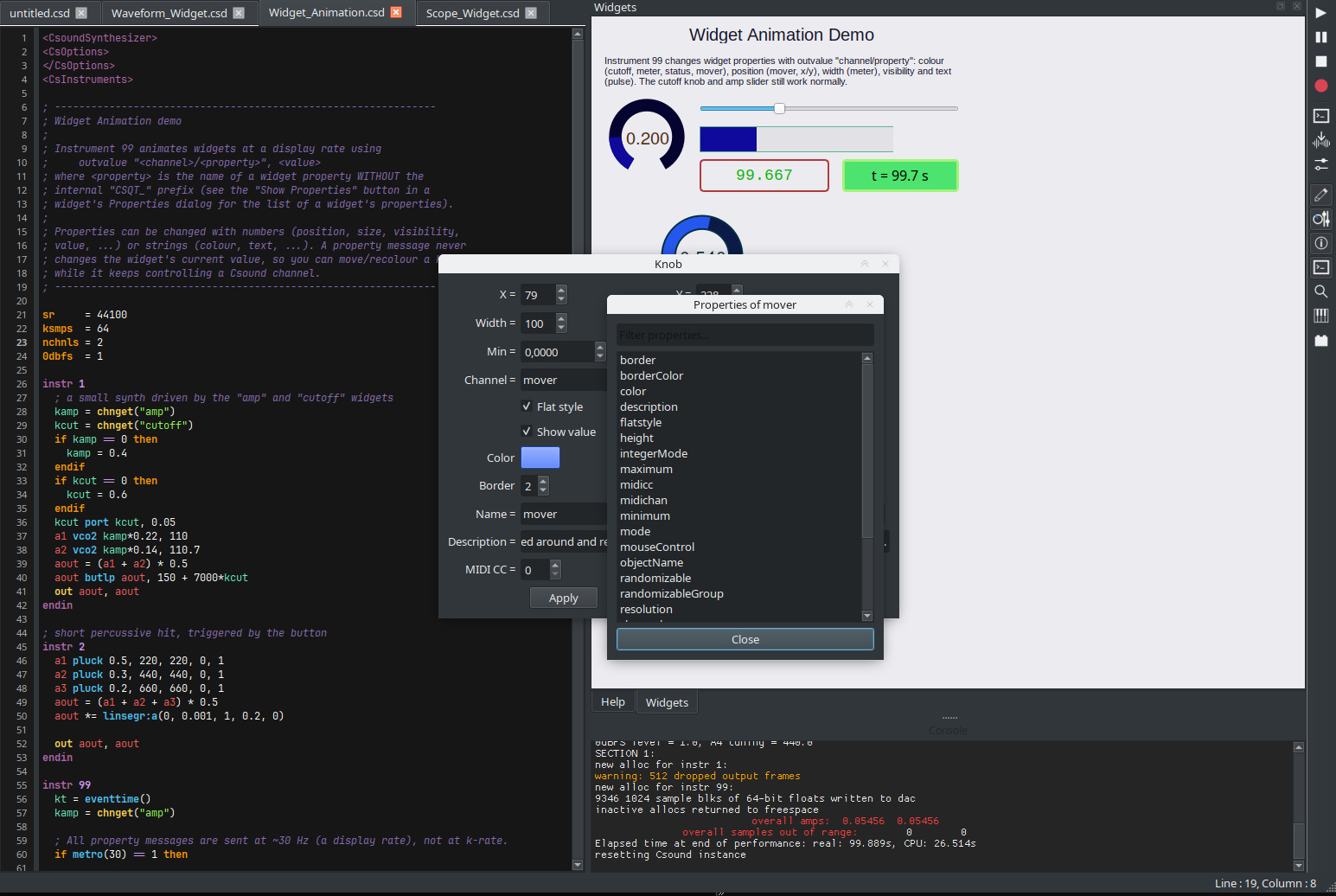Click the Name field containing mover

564,514
